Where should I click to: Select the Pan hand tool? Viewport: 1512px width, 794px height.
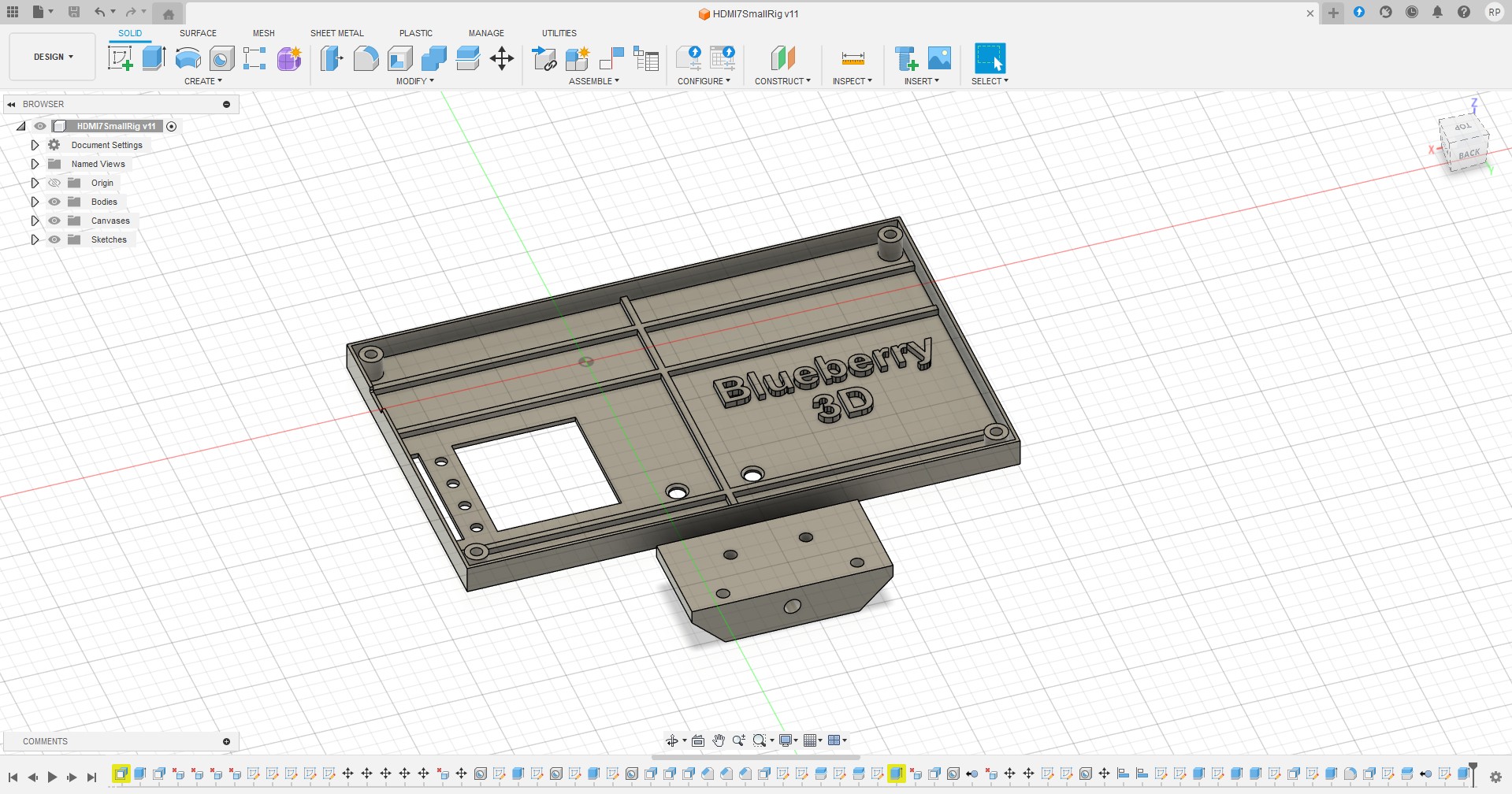point(719,740)
